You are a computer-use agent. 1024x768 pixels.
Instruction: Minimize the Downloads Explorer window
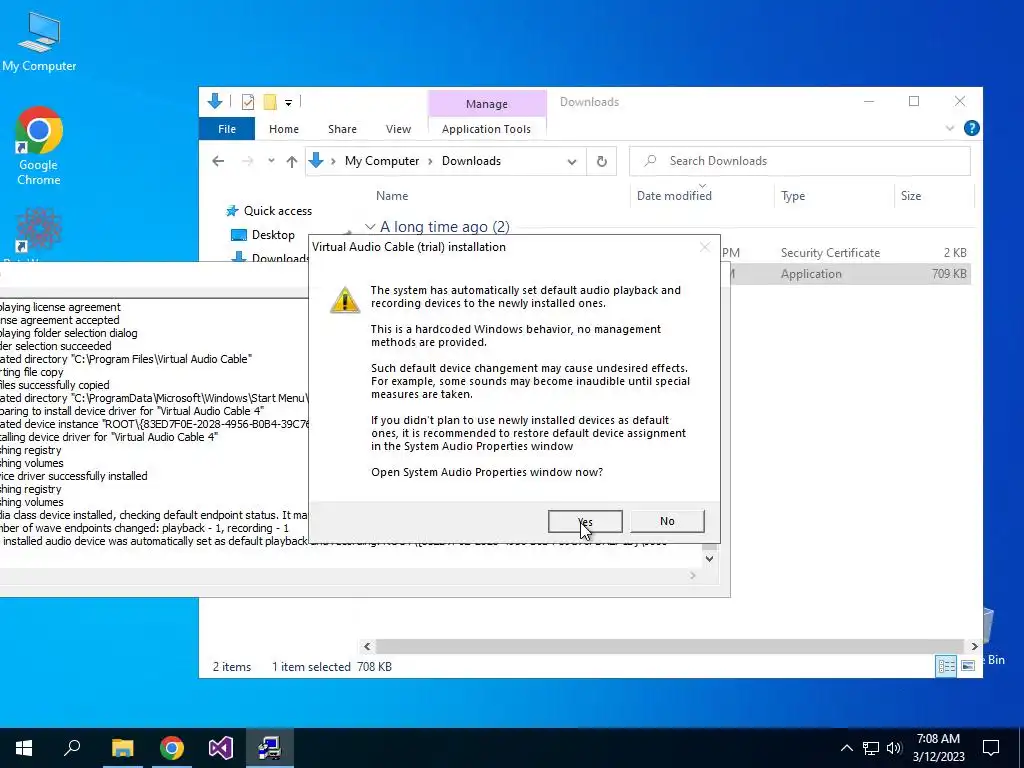pos(869,101)
